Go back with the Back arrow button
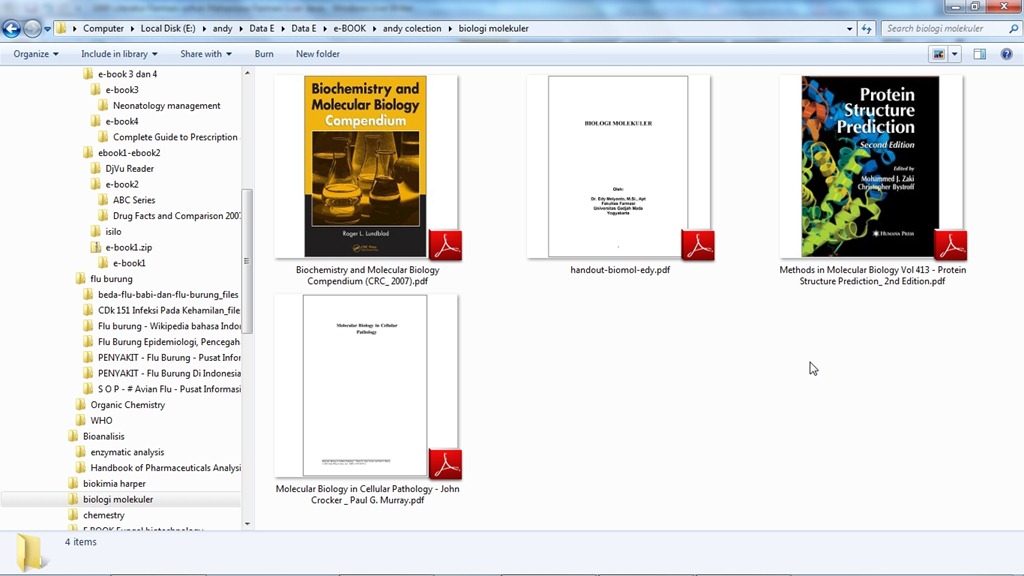 [x=11, y=29]
